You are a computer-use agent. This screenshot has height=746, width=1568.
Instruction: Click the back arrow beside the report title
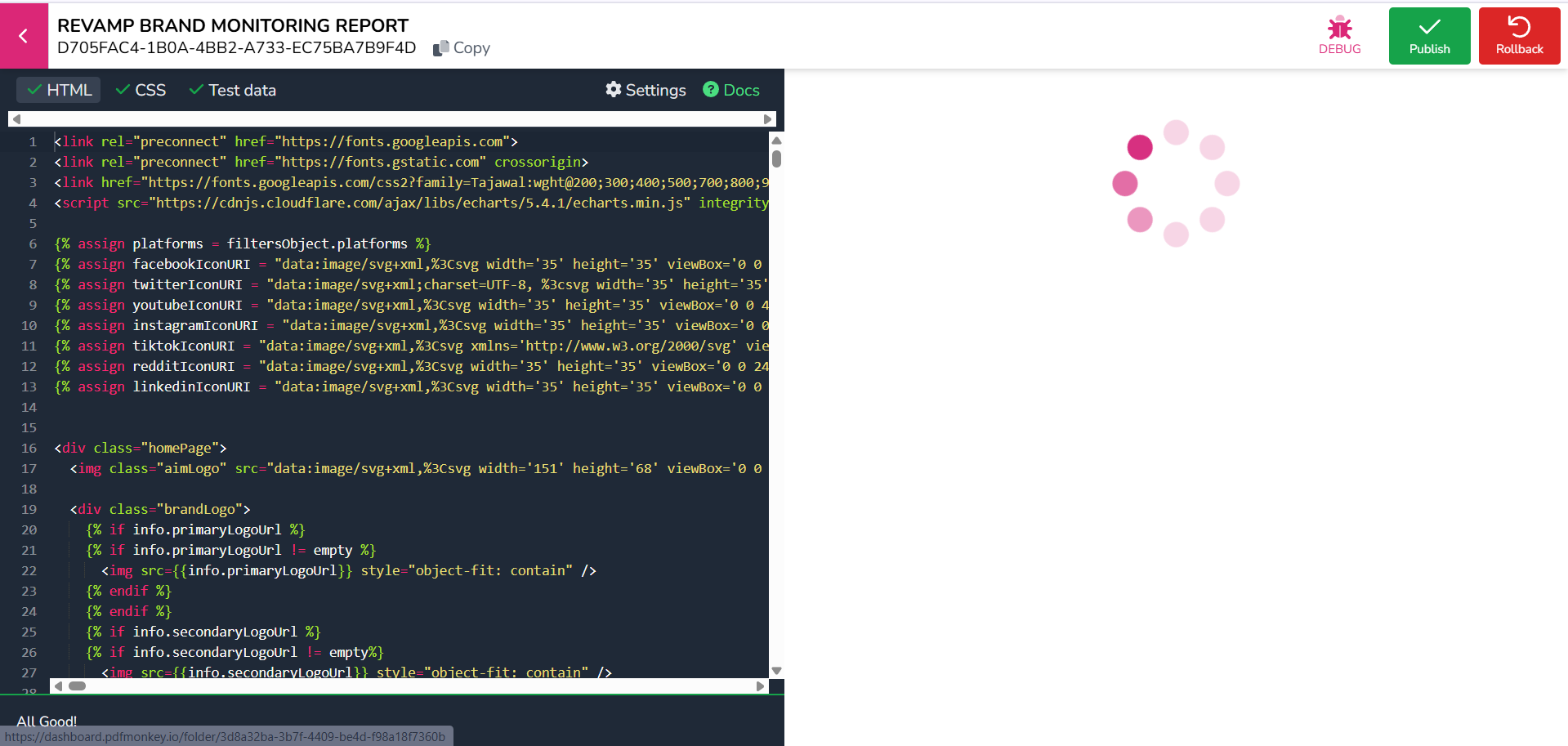(22, 36)
